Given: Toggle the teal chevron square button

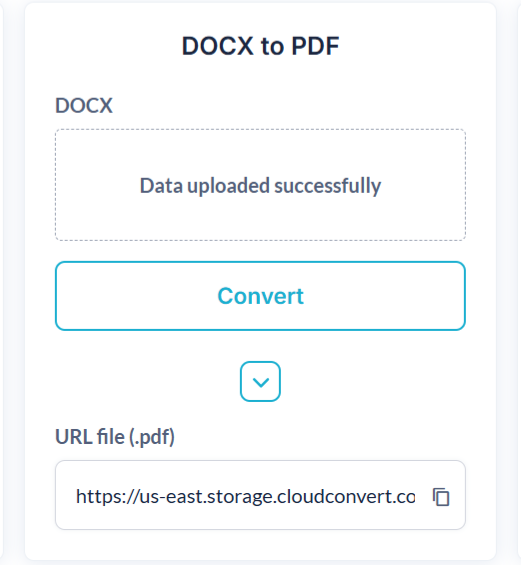Looking at the screenshot, I should 260,382.
